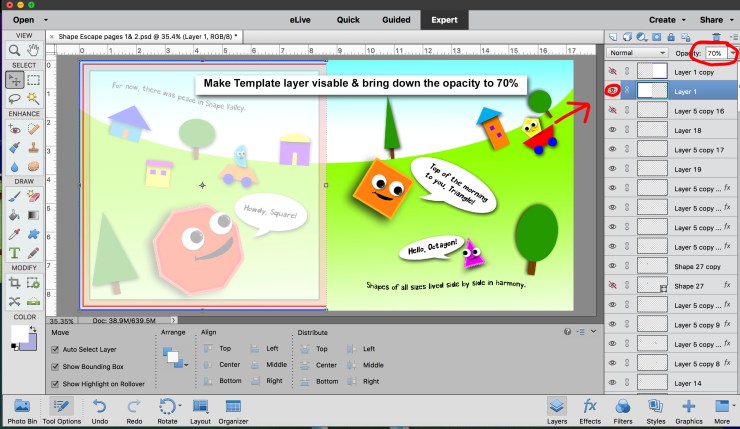The height and width of the screenshot is (429, 740).
Task: Click the Undo icon
Action: click(x=99, y=409)
